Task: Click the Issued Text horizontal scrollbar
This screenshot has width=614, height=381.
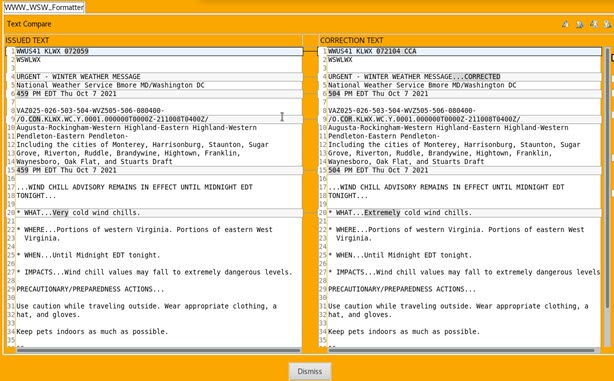Action: pyautogui.click(x=158, y=350)
